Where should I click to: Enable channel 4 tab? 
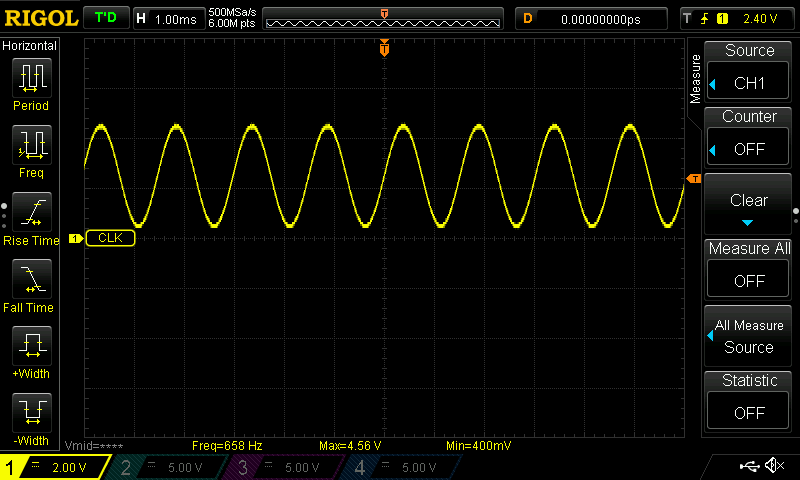403,467
